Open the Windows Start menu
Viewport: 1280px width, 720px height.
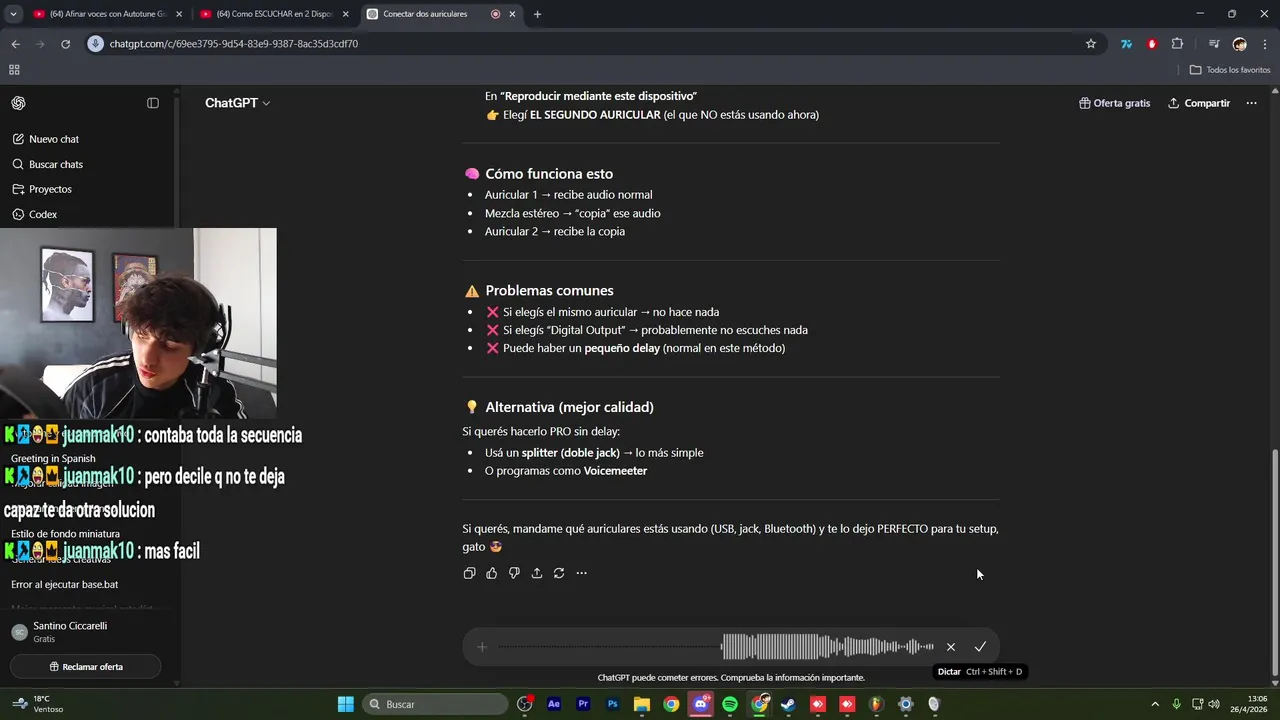[x=345, y=704]
